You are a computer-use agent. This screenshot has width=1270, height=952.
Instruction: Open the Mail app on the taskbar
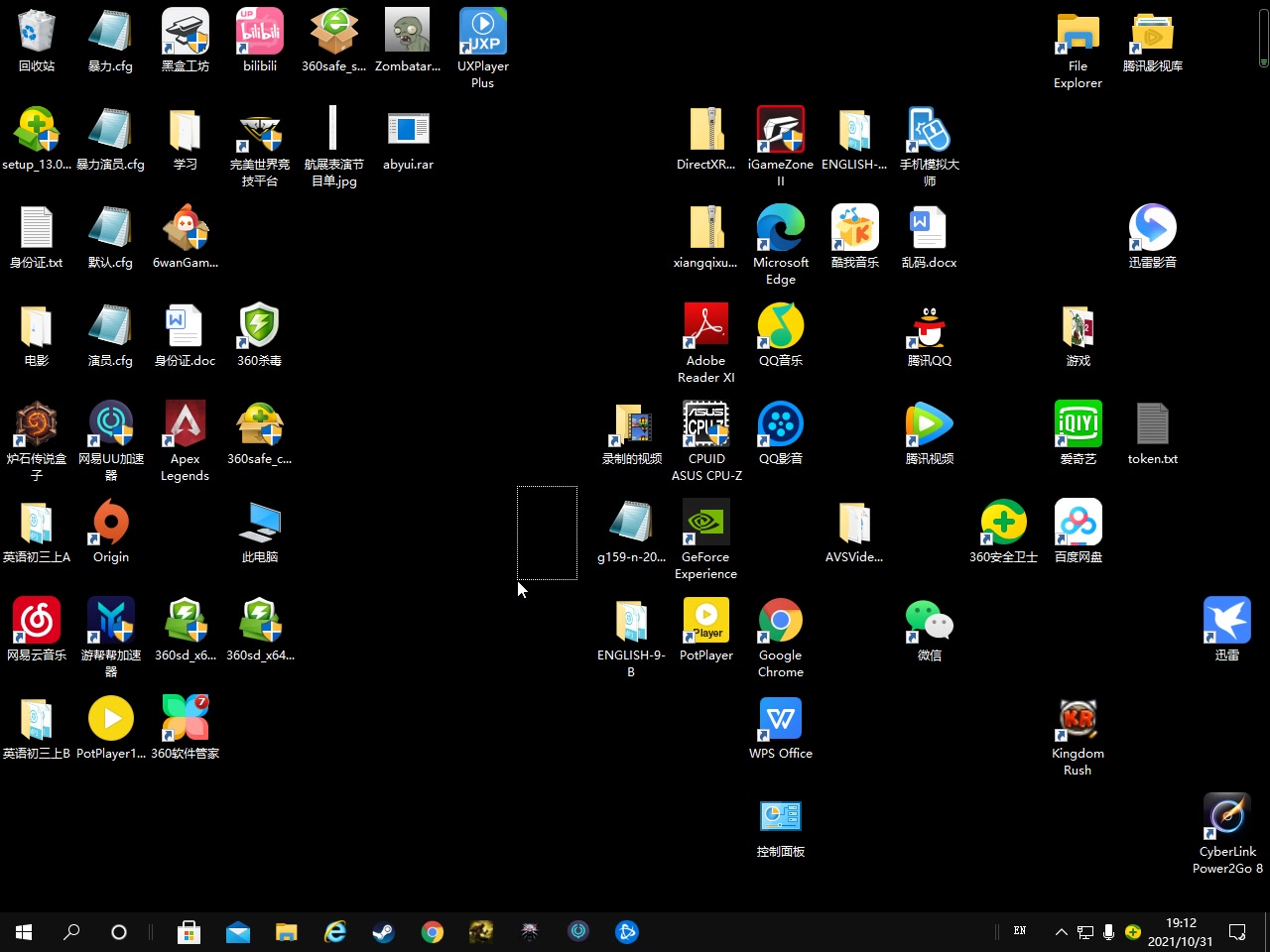point(238,932)
